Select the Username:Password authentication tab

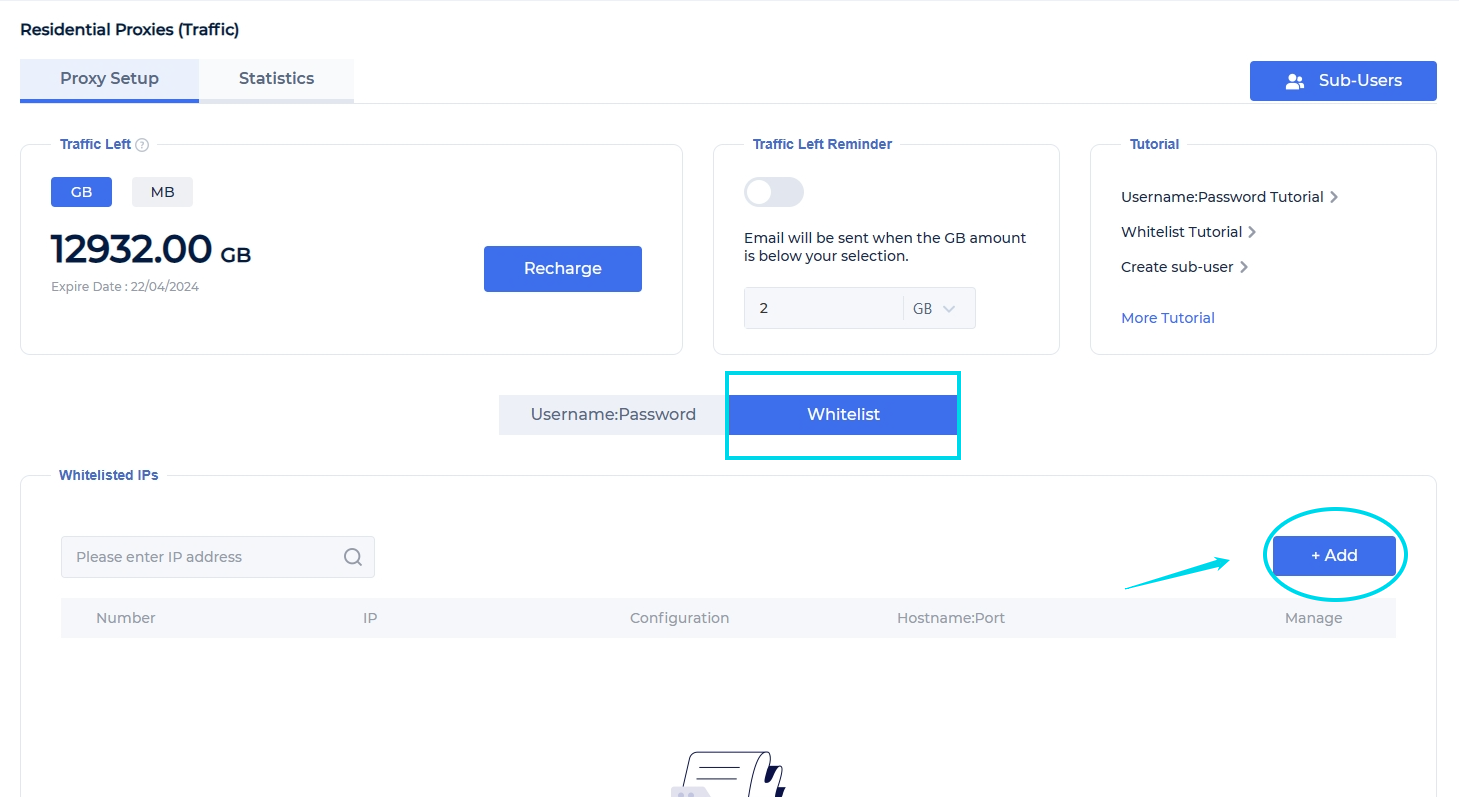613,414
